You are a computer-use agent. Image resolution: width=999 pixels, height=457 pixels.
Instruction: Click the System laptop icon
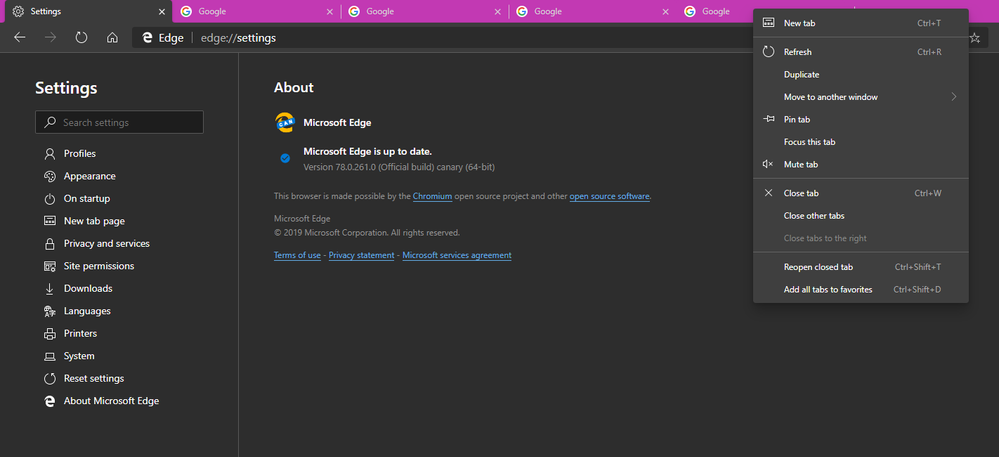(x=50, y=356)
